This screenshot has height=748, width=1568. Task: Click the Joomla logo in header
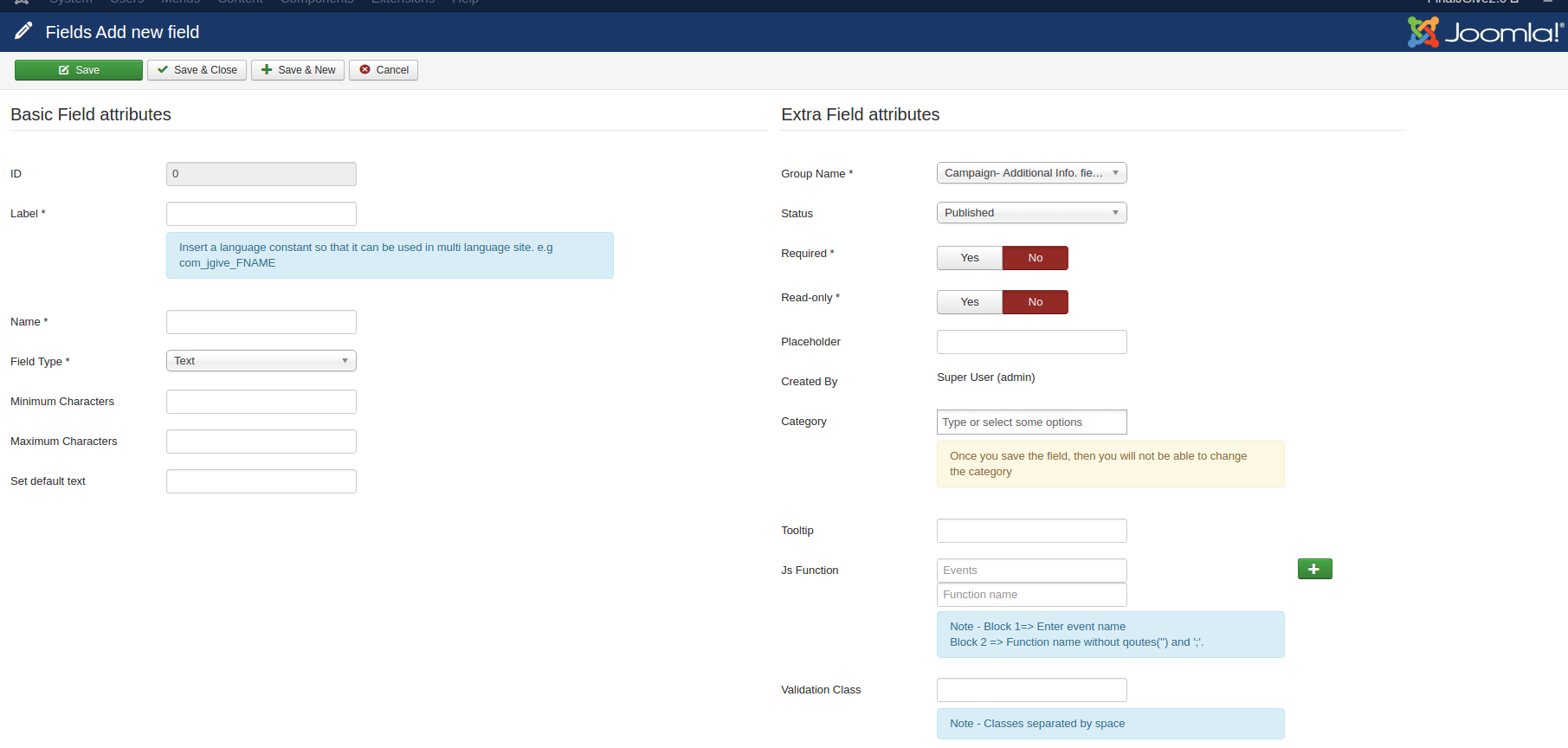click(1484, 33)
